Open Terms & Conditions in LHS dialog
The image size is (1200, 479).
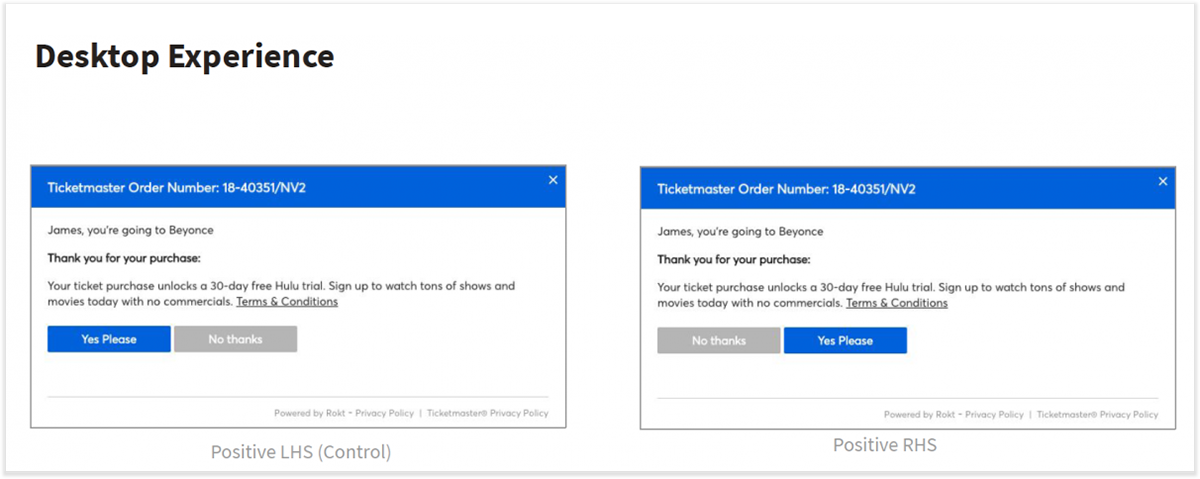[287, 302]
